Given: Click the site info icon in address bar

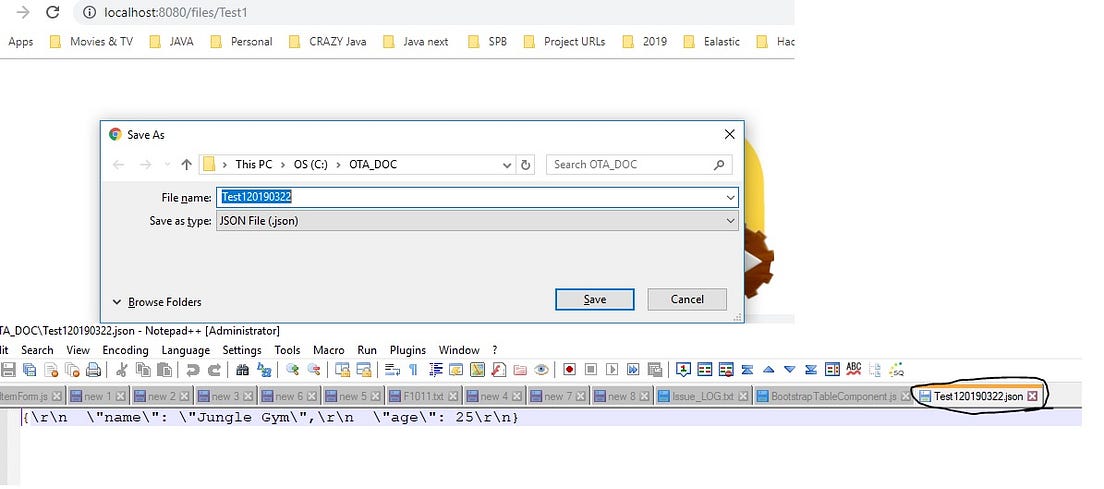Looking at the screenshot, I should pyautogui.click(x=89, y=12).
